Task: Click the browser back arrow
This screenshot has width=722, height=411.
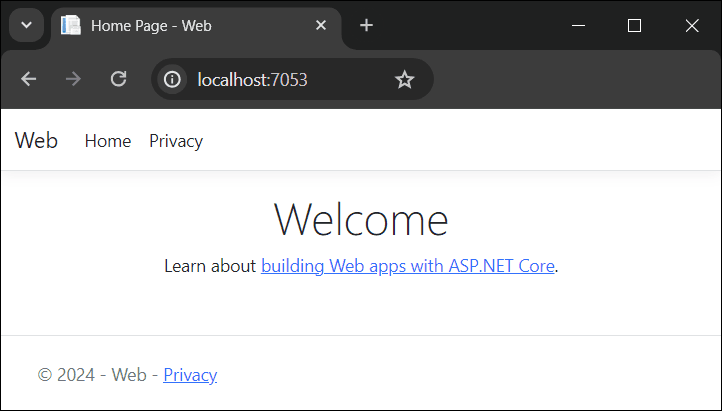Action: 29,79
